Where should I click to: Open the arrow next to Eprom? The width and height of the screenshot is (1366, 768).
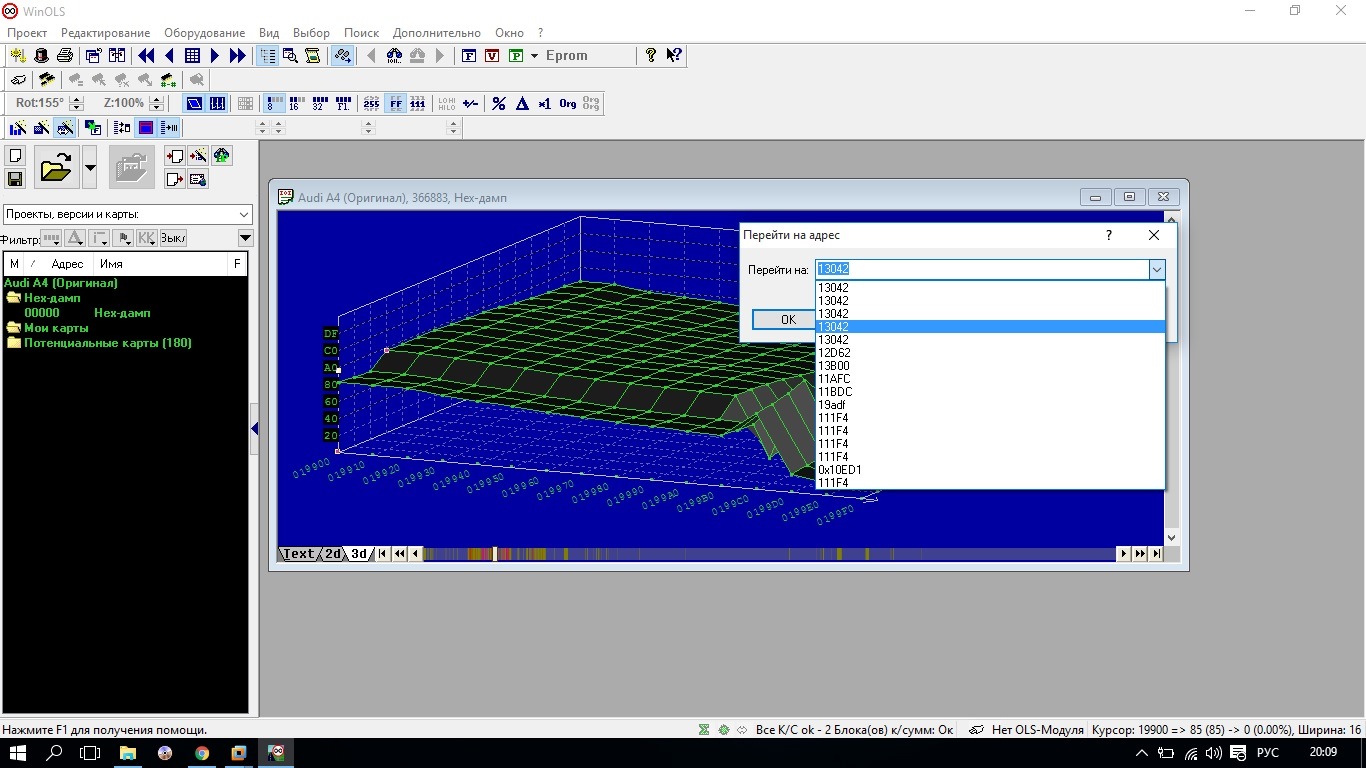click(x=535, y=56)
